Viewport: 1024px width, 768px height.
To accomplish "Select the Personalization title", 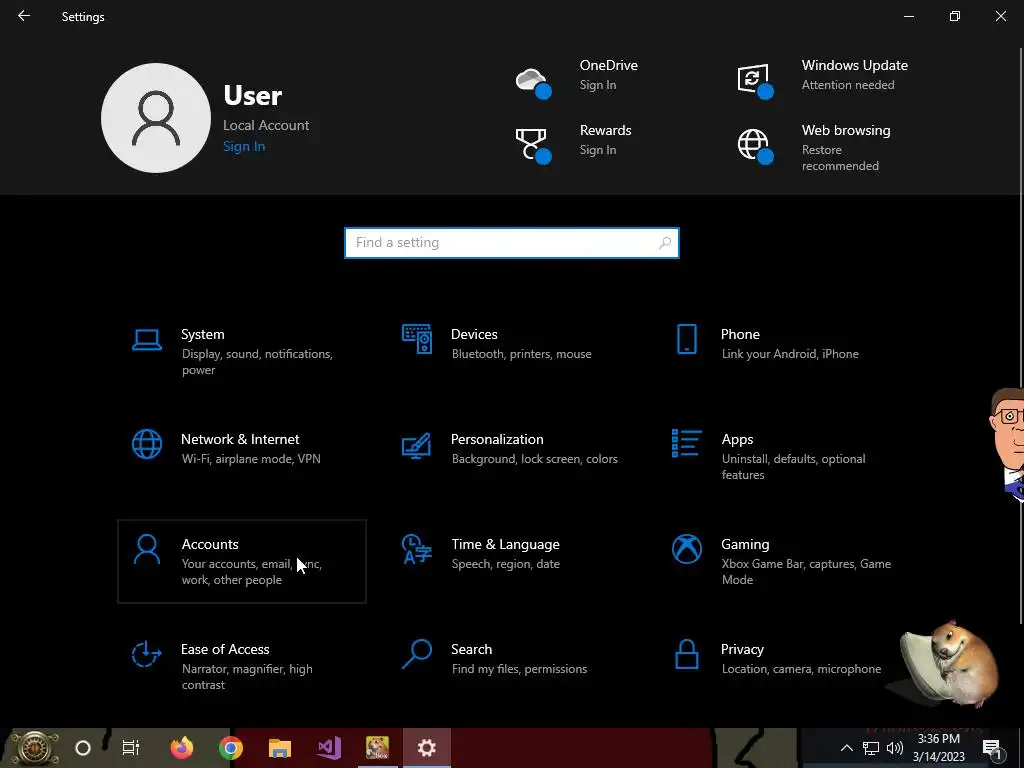I will (x=497, y=440).
